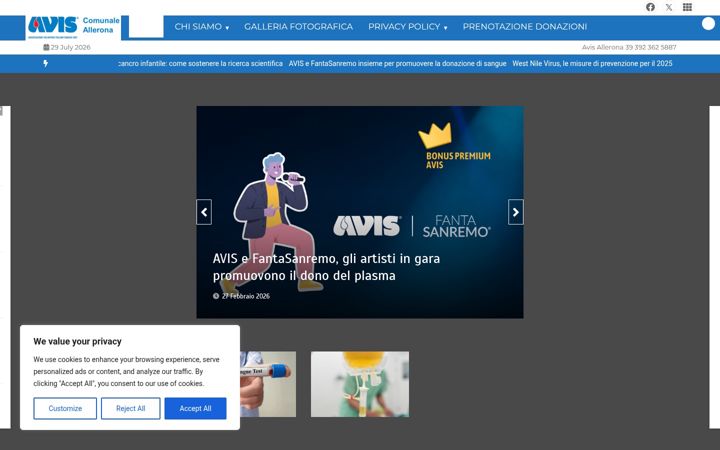Open the blood test tube thumbnail
720x450 pixels.
pos(268,384)
